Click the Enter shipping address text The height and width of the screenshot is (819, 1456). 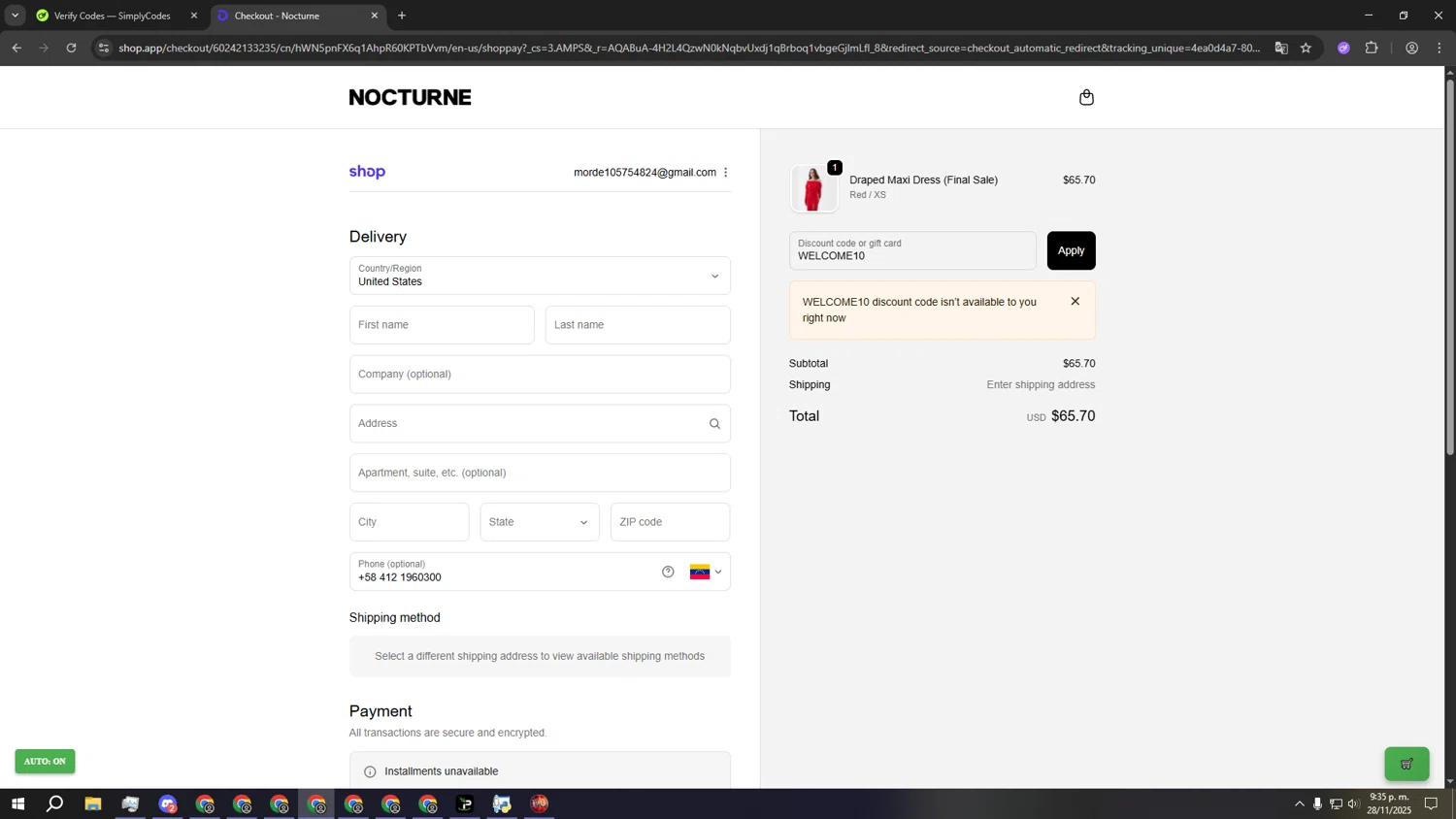pos(1041,385)
